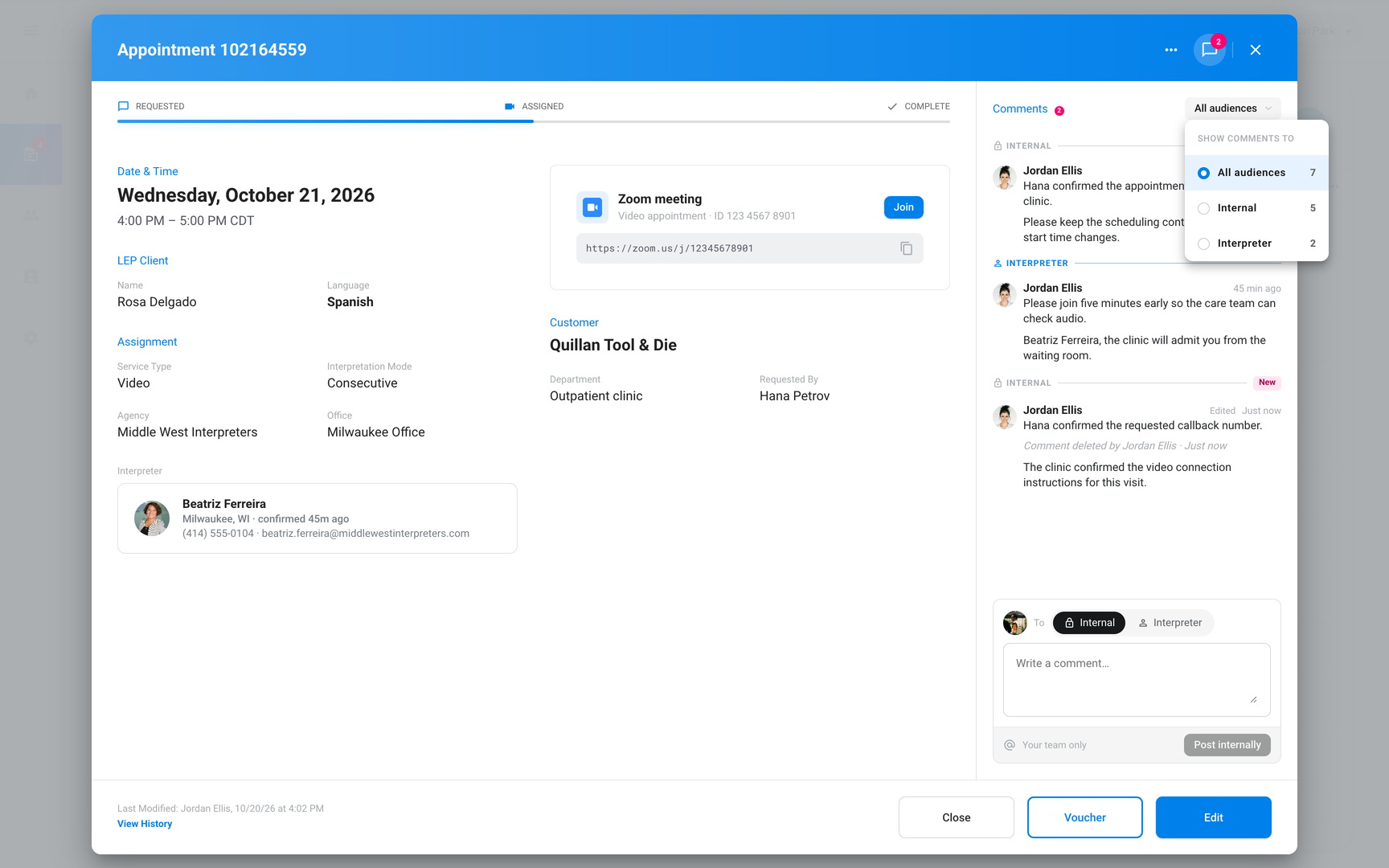Click the appointment progress bar

(534, 121)
